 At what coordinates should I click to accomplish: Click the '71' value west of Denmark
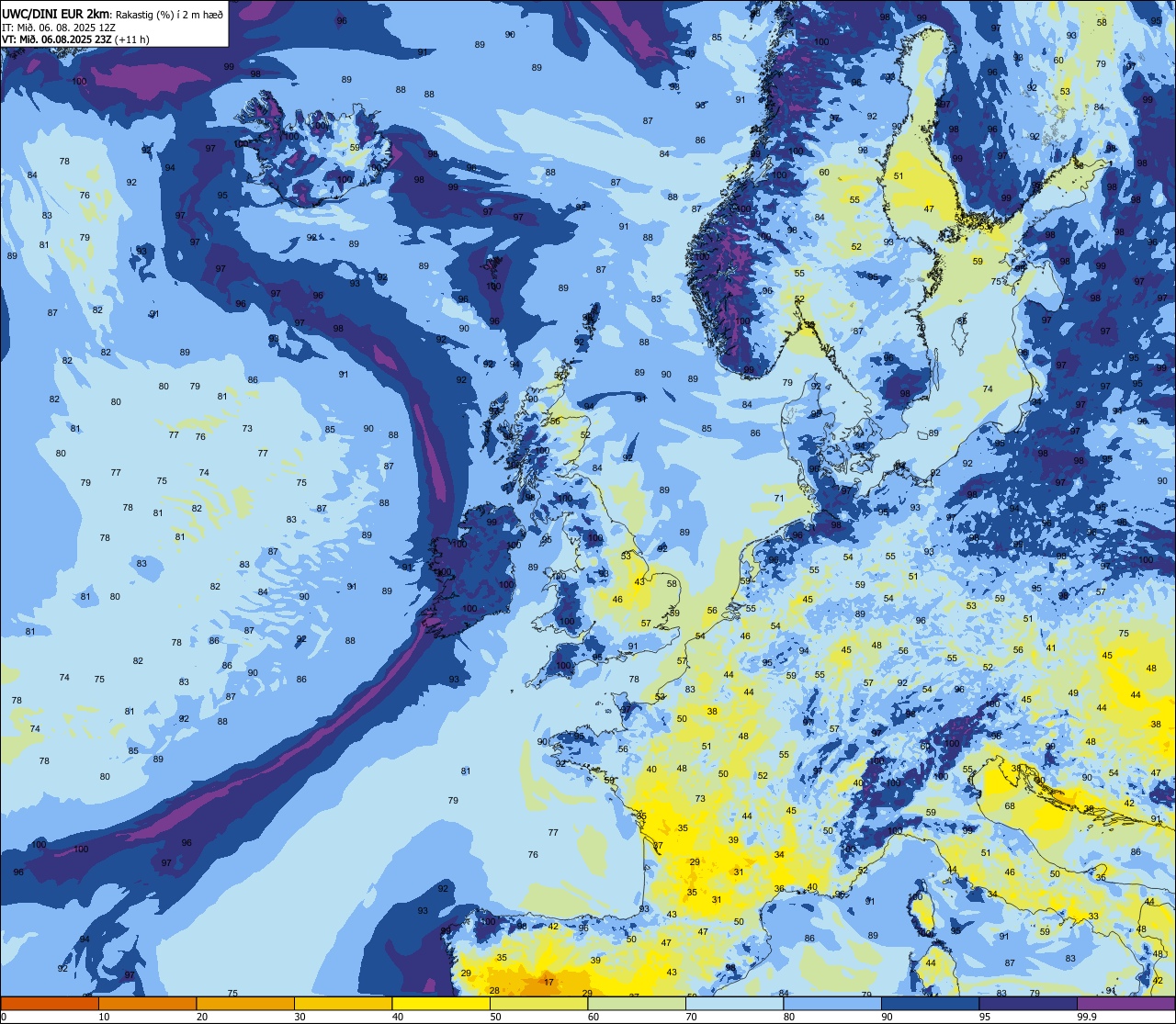pyautogui.click(x=779, y=499)
